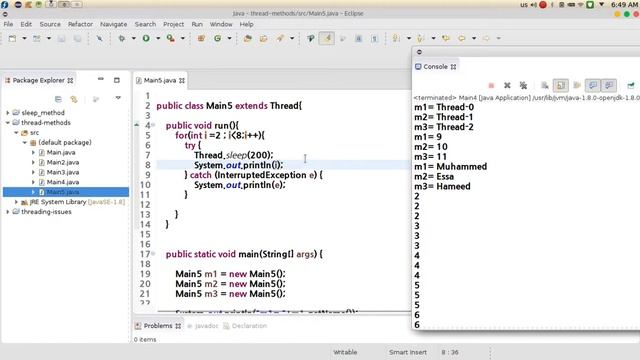Switch to the Javadoc tab

[203, 326]
